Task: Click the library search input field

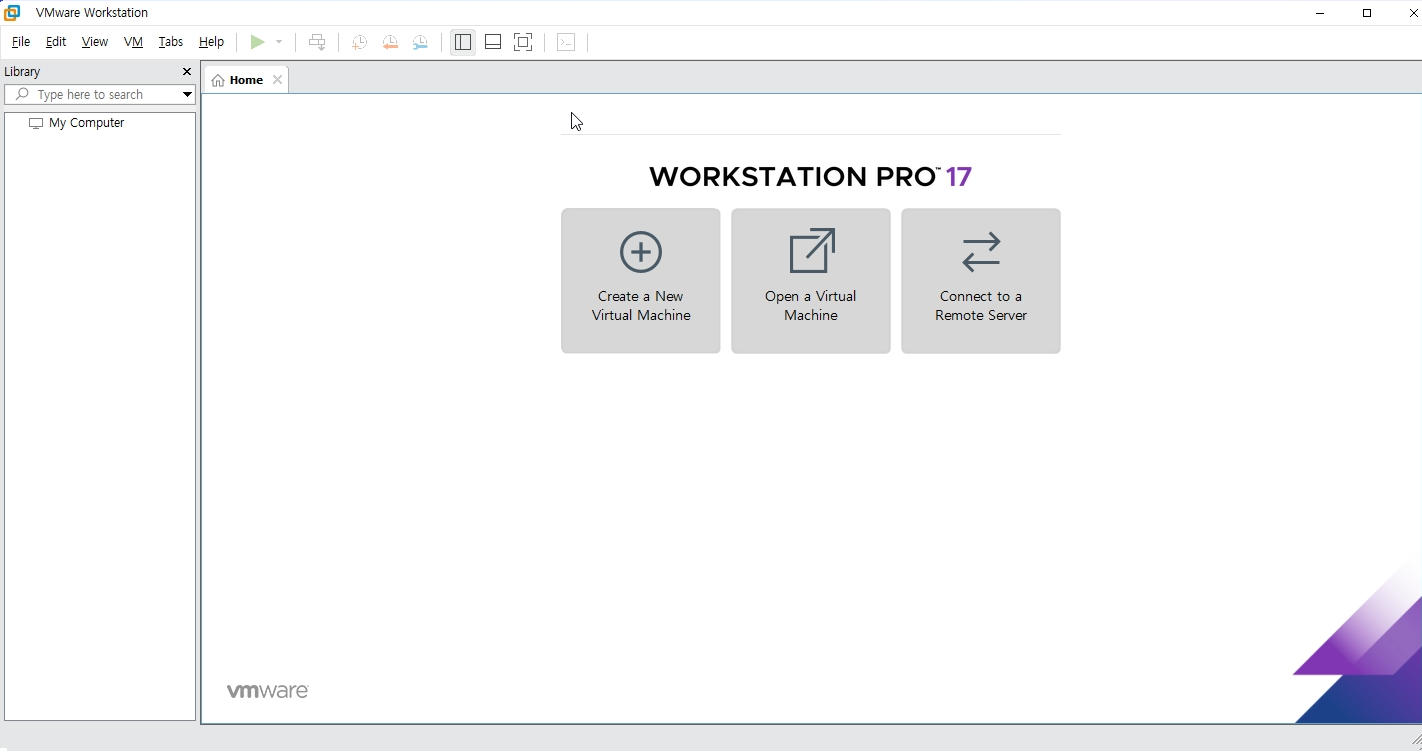Action: (90, 95)
